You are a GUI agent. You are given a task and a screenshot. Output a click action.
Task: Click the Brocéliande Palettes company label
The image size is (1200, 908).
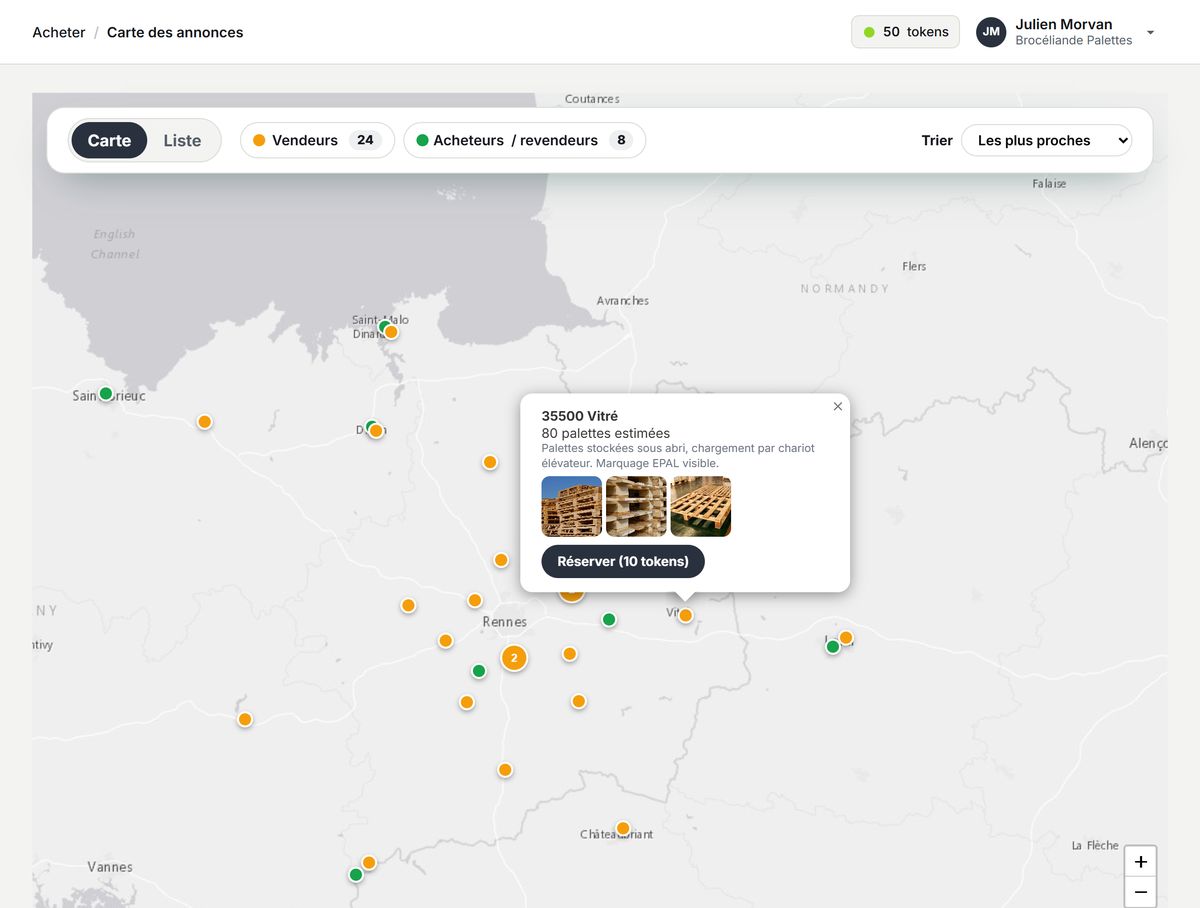tap(1074, 41)
